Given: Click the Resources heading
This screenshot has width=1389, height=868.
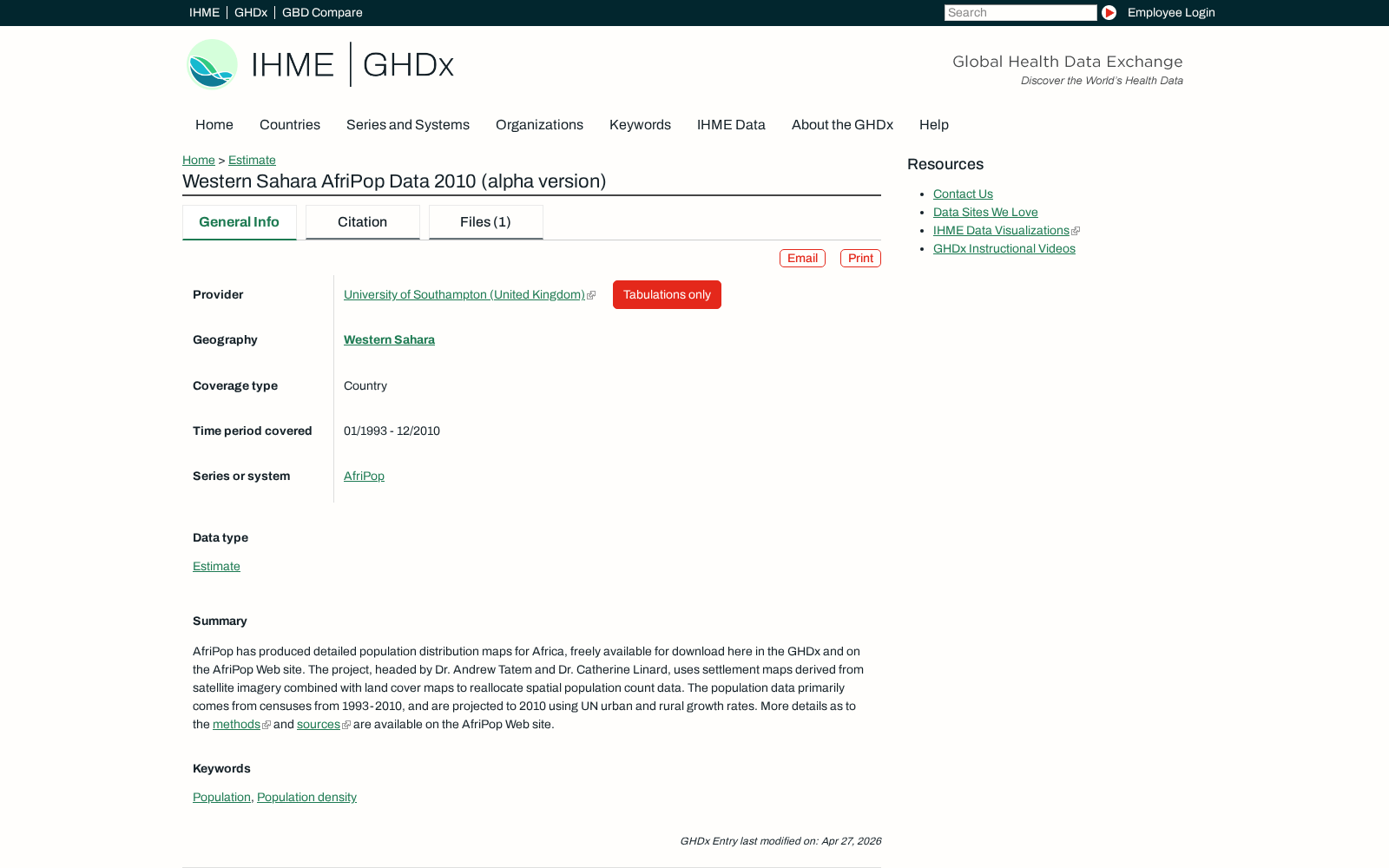Looking at the screenshot, I should tap(945, 164).
